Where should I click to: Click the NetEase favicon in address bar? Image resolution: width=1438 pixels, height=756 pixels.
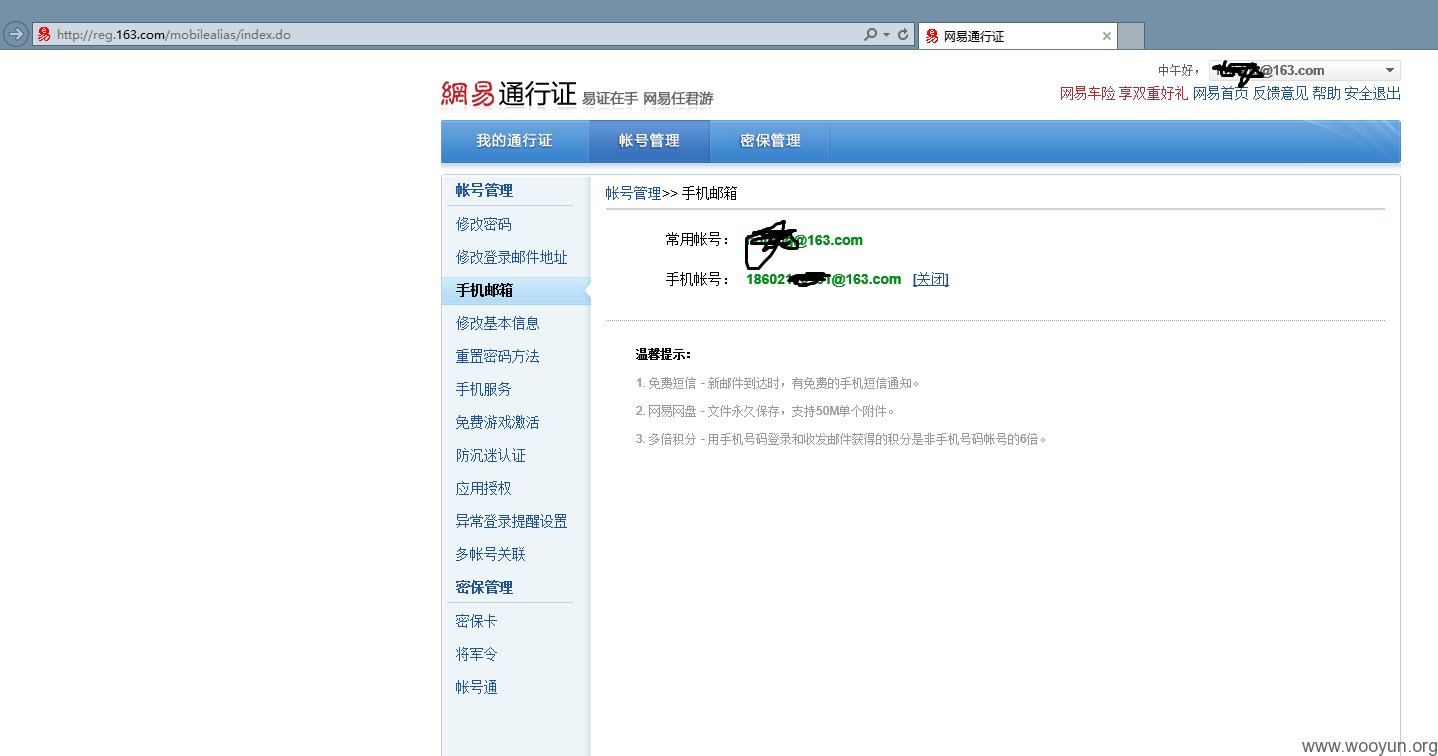(x=44, y=34)
